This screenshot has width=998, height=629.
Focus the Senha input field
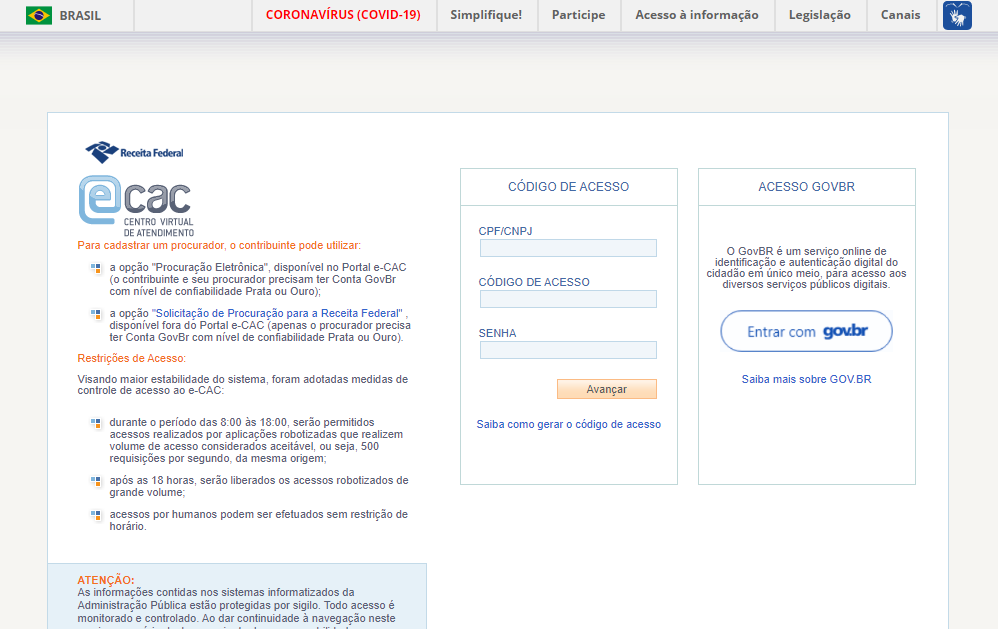coord(568,350)
